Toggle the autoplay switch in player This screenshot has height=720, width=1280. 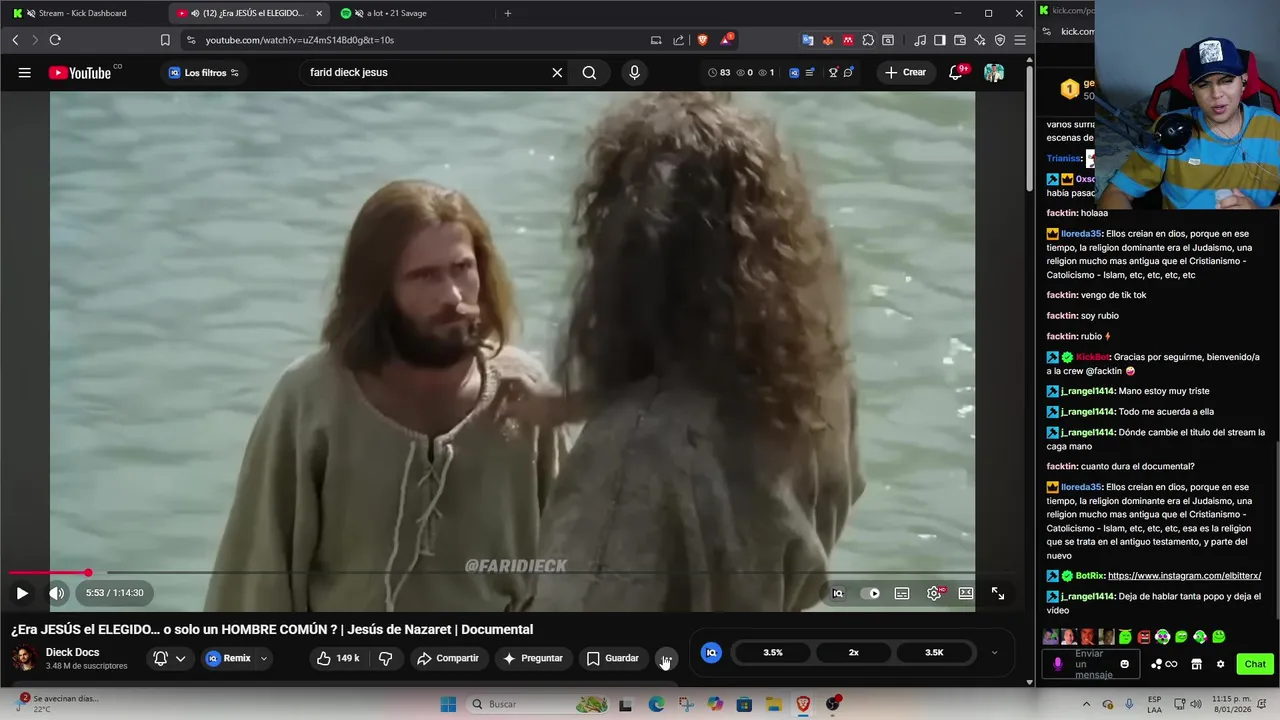click(871, 593)
